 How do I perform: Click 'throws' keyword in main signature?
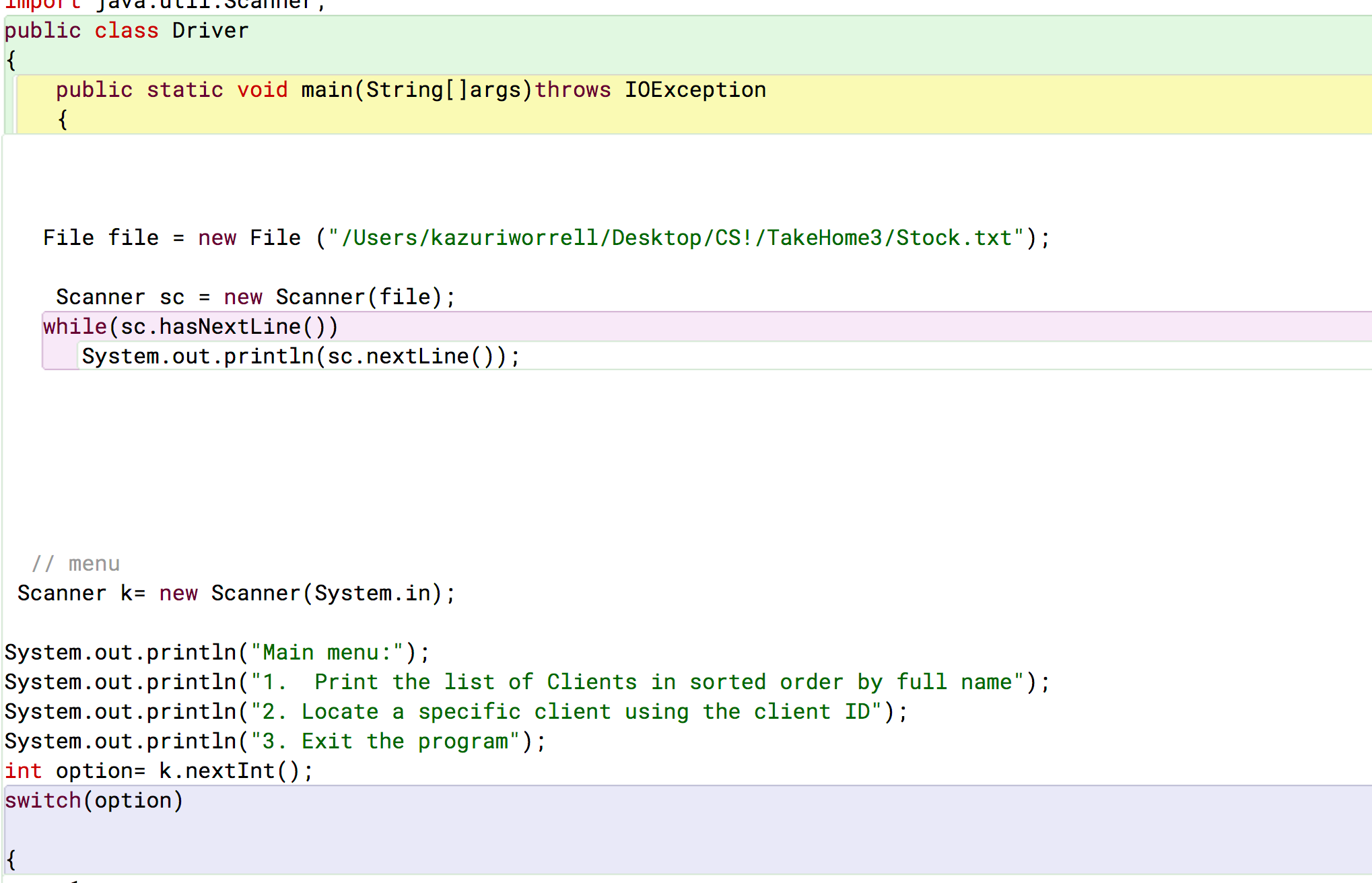pos(573,90)
